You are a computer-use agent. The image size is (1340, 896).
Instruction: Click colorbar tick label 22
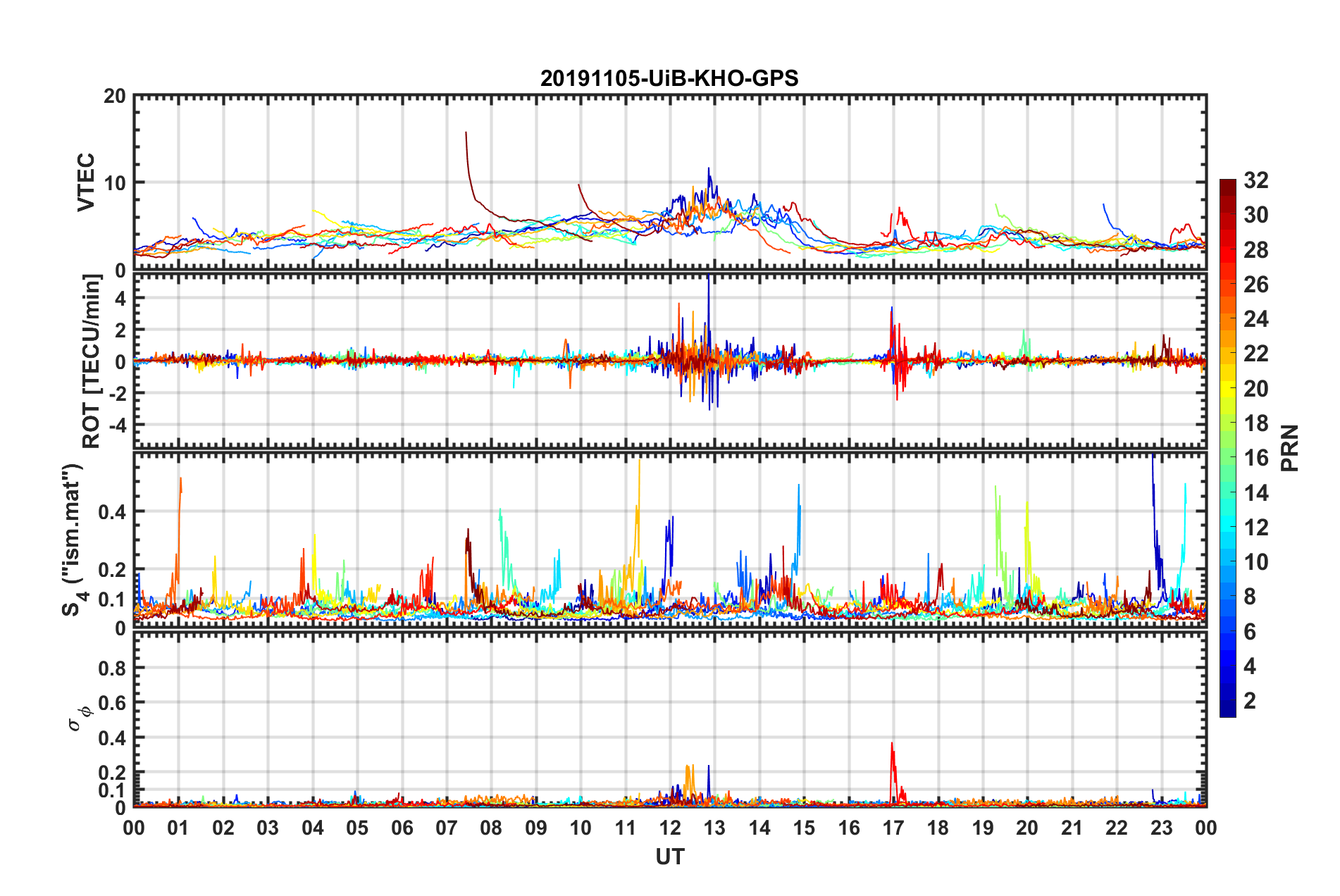(1256, 354)
